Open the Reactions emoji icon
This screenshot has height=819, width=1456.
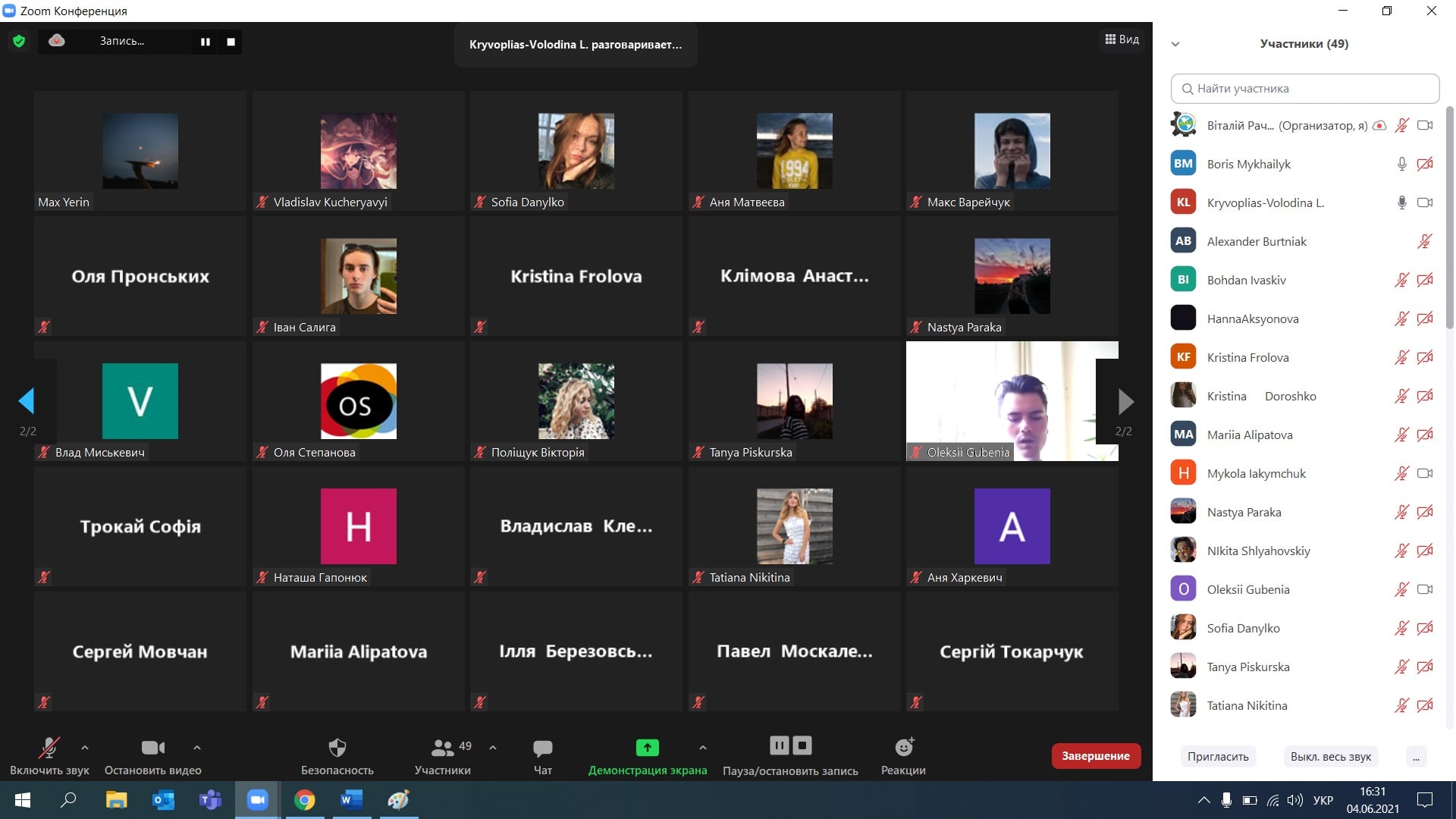point(903,748)
